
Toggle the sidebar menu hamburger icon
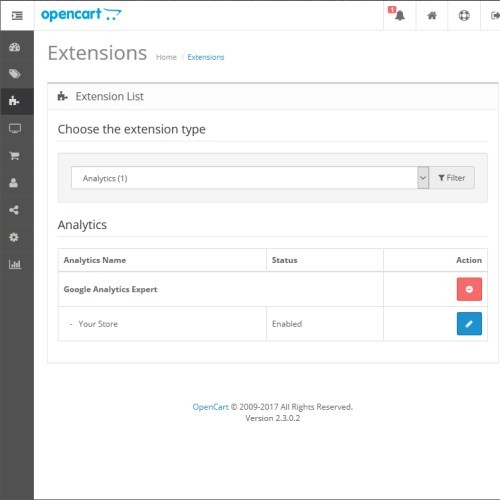coord(17,15)
